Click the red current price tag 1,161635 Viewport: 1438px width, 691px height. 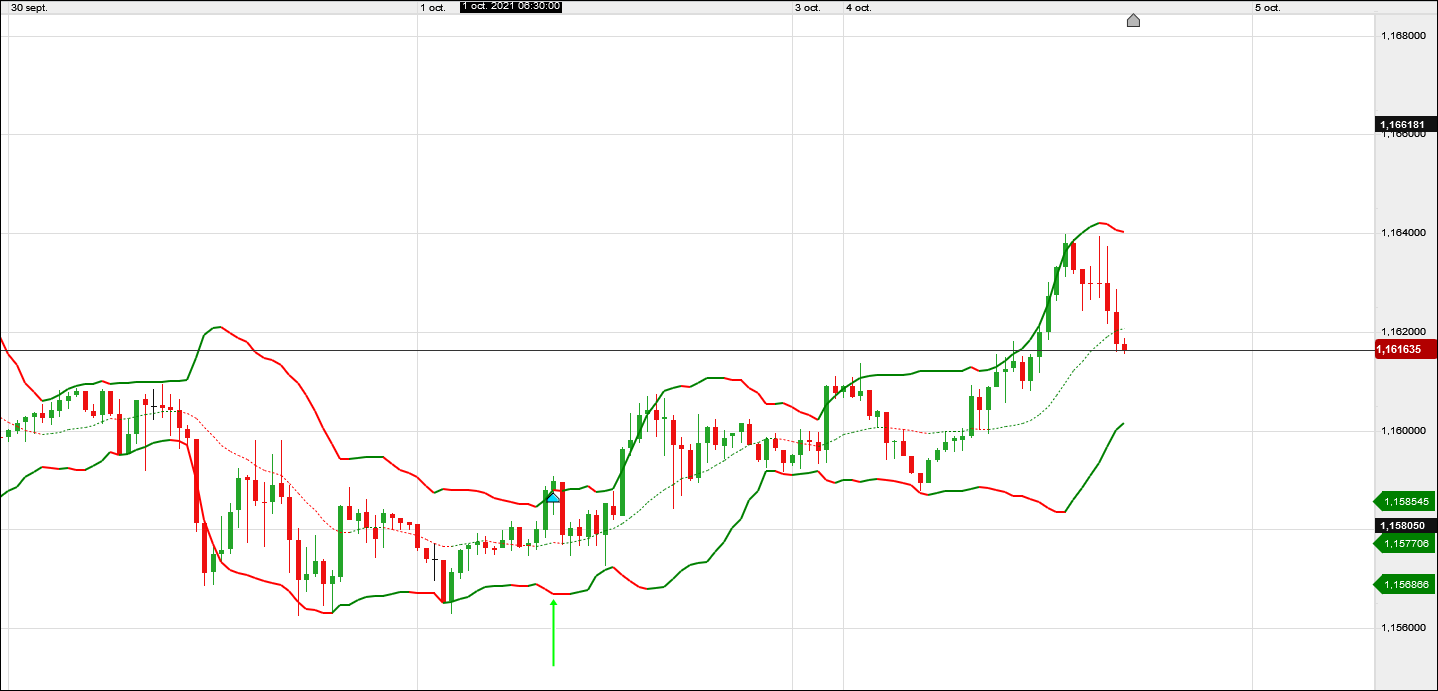coord(1406,349)
